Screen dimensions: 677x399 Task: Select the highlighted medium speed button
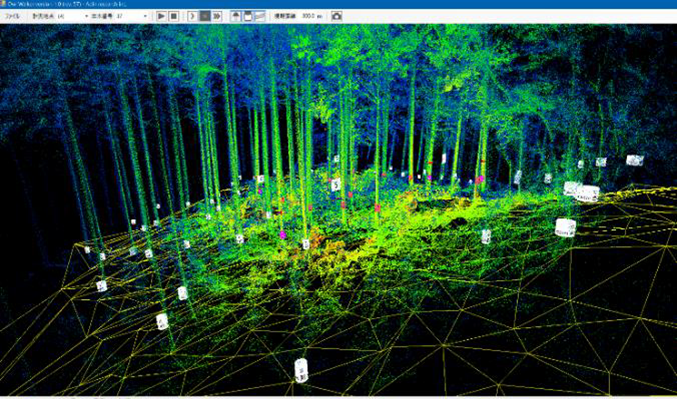point(205,16)
